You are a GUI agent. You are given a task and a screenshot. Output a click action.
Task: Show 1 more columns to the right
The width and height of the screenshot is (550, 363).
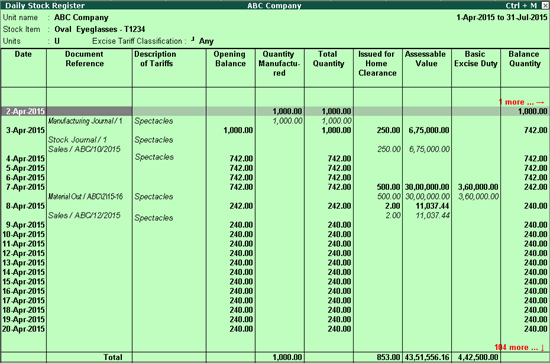(522, 102)
